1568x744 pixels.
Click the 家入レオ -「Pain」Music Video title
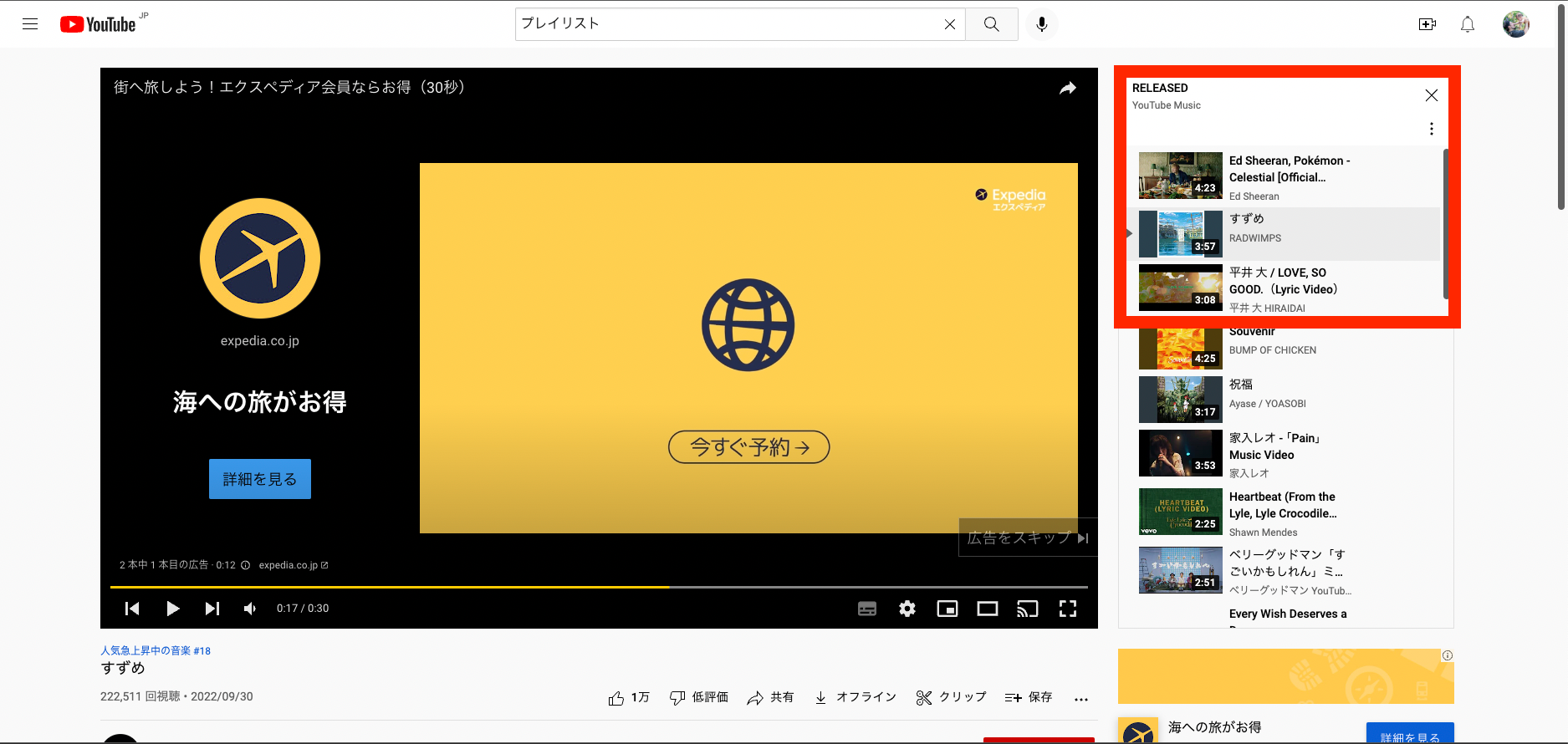(1274, 446)
